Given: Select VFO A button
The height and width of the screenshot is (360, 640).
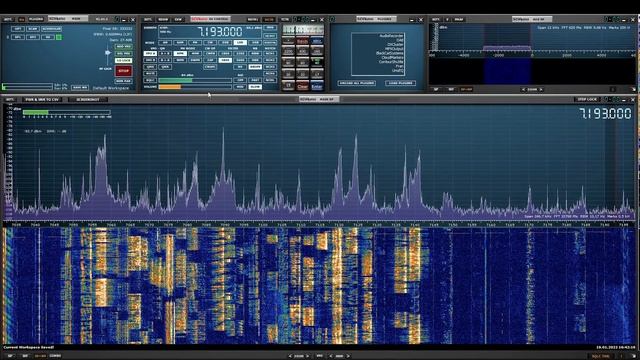Looking at the screenshot, I should (150, 53).
